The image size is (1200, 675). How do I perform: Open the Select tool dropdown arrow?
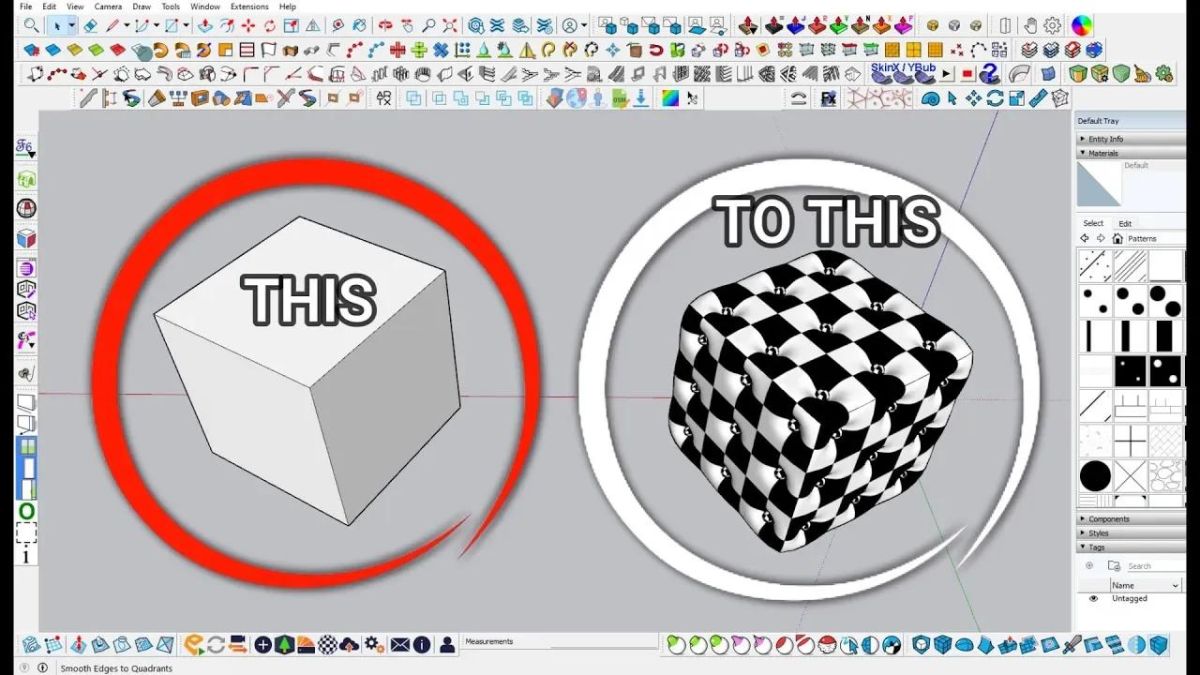point(72,25)
